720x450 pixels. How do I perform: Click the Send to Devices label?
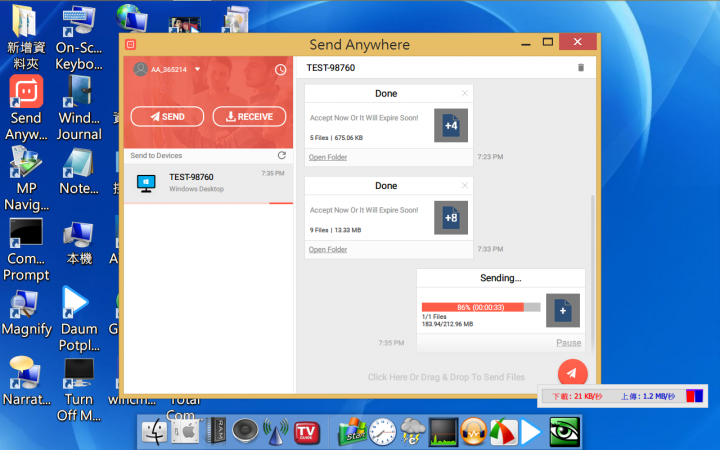click(x=156, y=155)
